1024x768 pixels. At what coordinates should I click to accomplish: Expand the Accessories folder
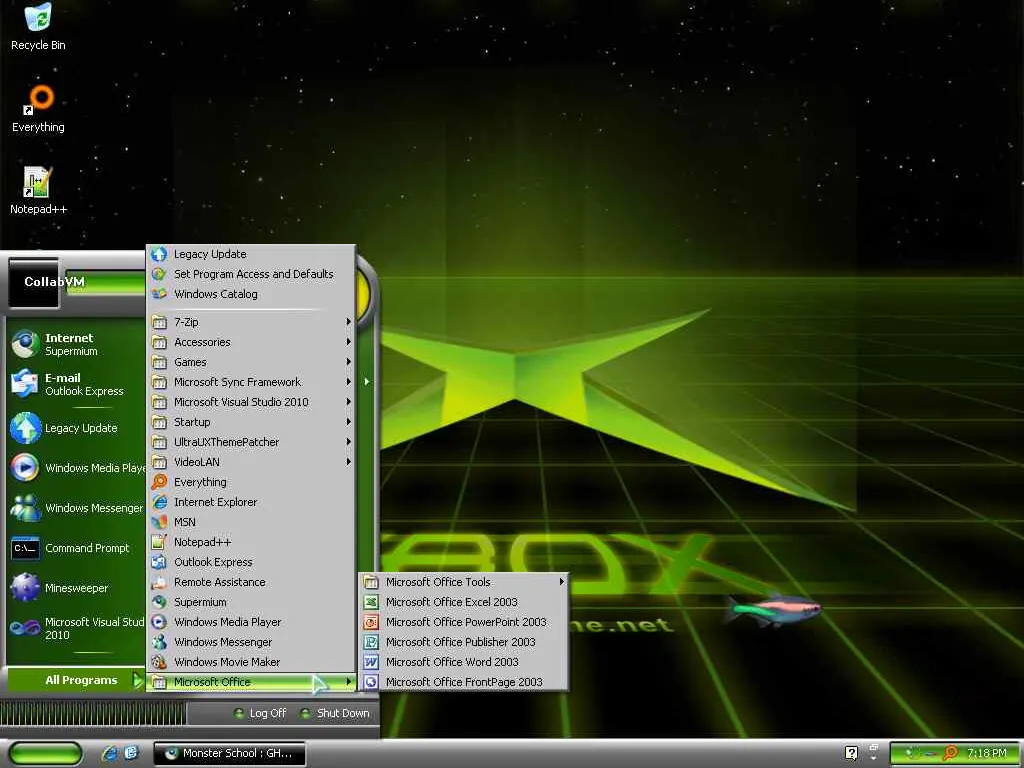(251, 342)
